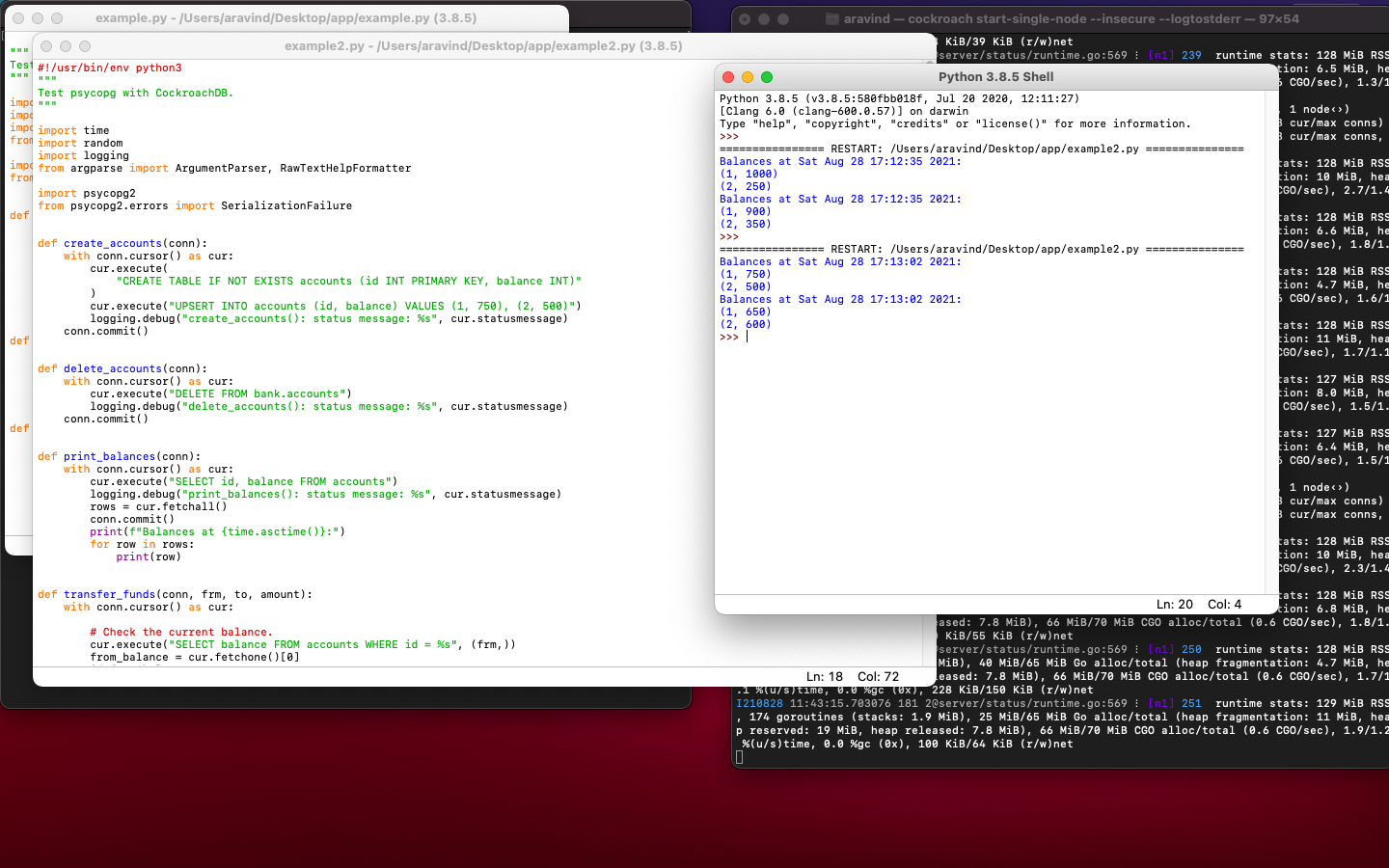The height and width of the screenshot is (868, 1389).
Task: Zoom the cockroach terminal window
Action: (x=783, y=18)
